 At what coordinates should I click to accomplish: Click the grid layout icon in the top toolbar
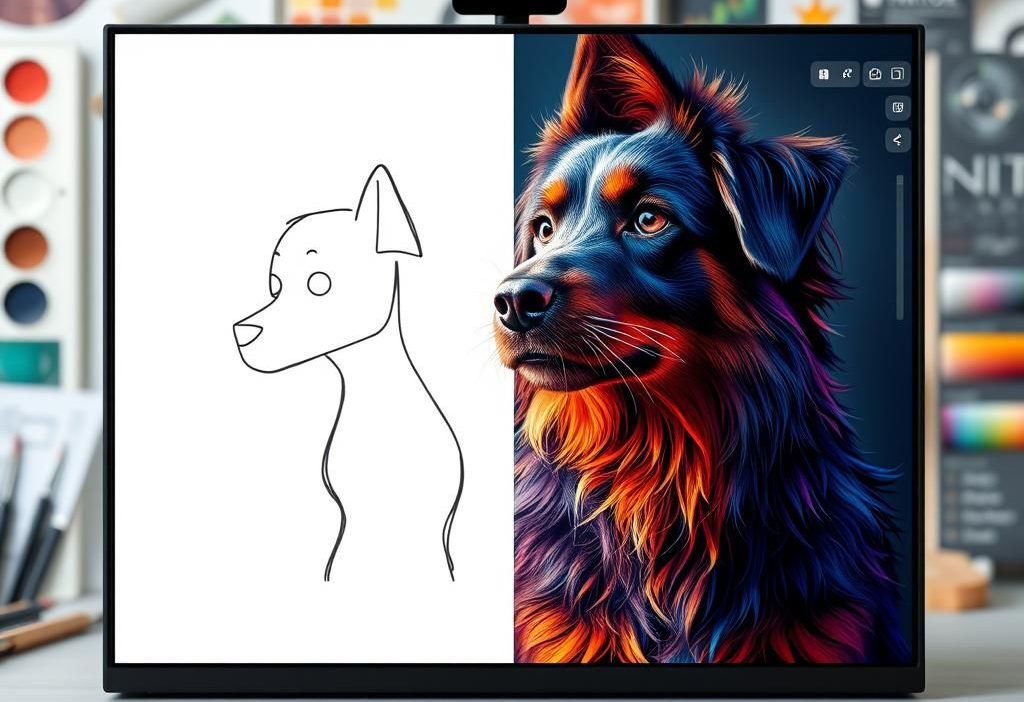pyautogui.click(x=823, y=74)
